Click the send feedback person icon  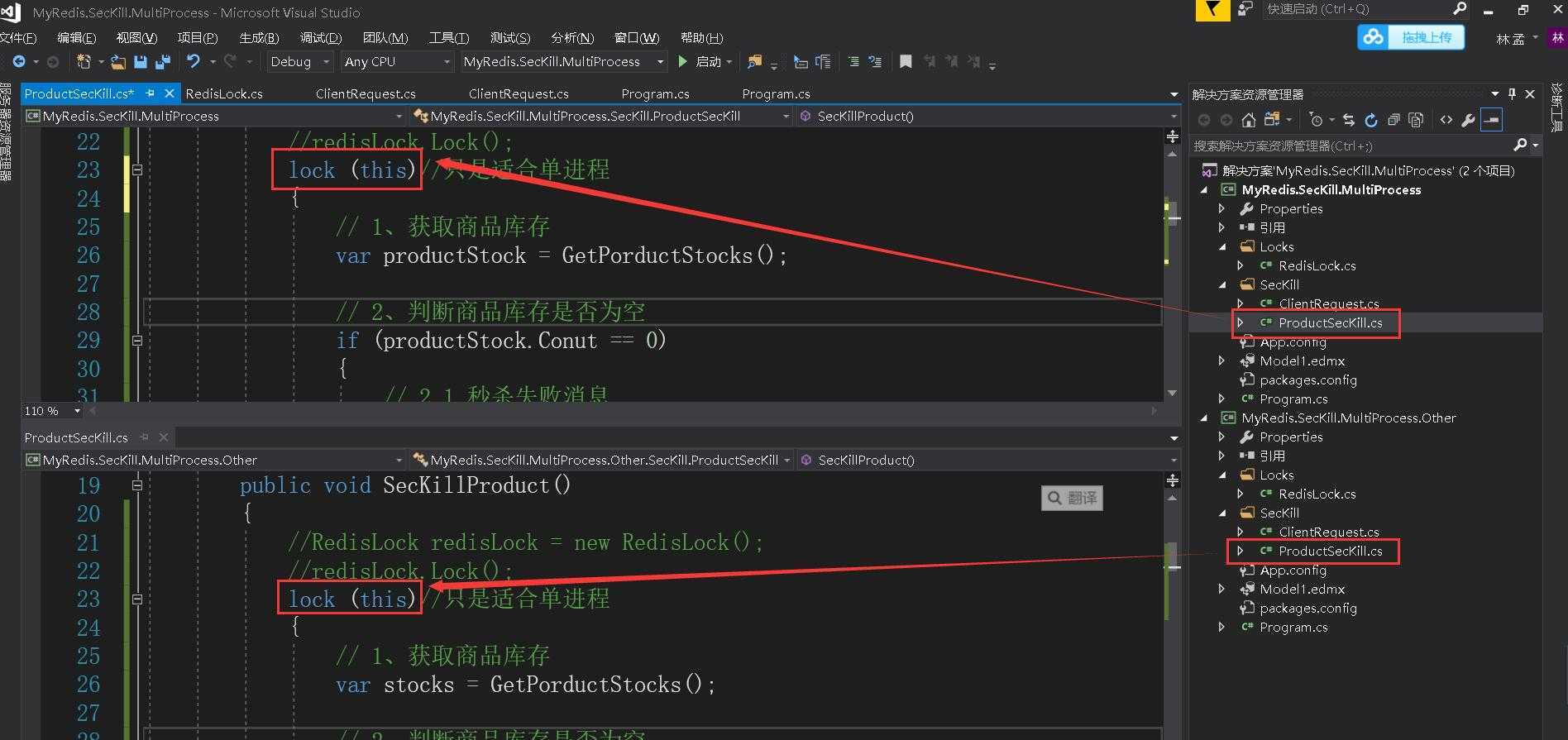pos(1245,10)
